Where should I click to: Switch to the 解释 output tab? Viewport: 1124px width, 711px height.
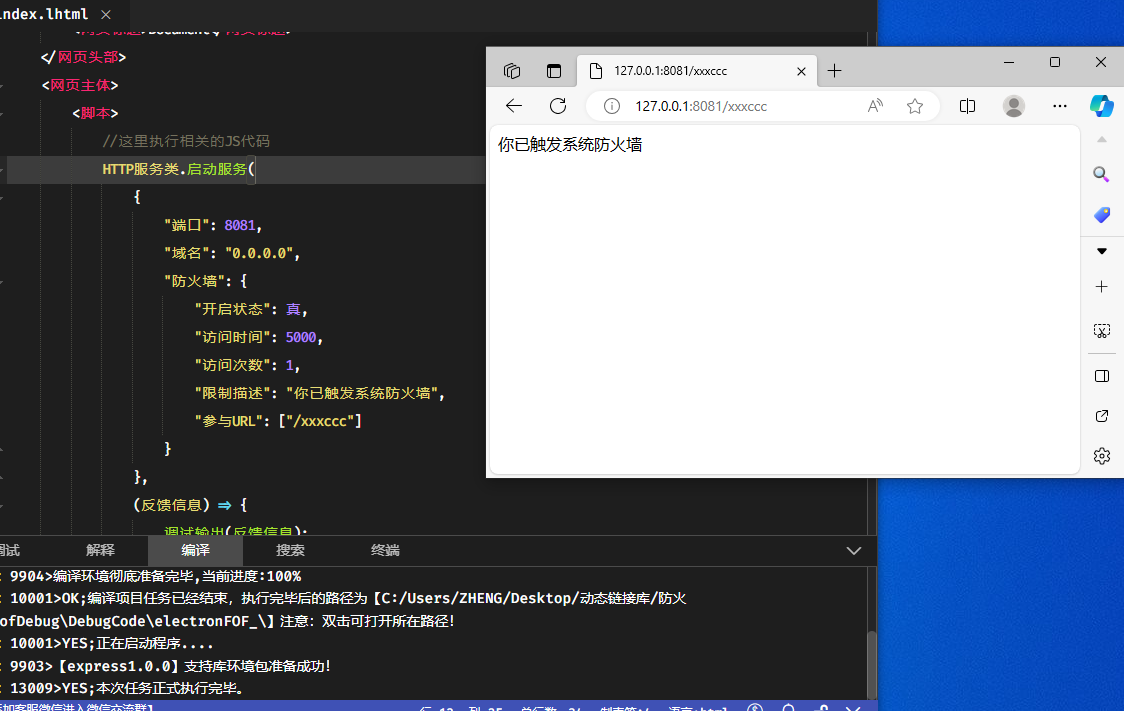tap(100, 550)
